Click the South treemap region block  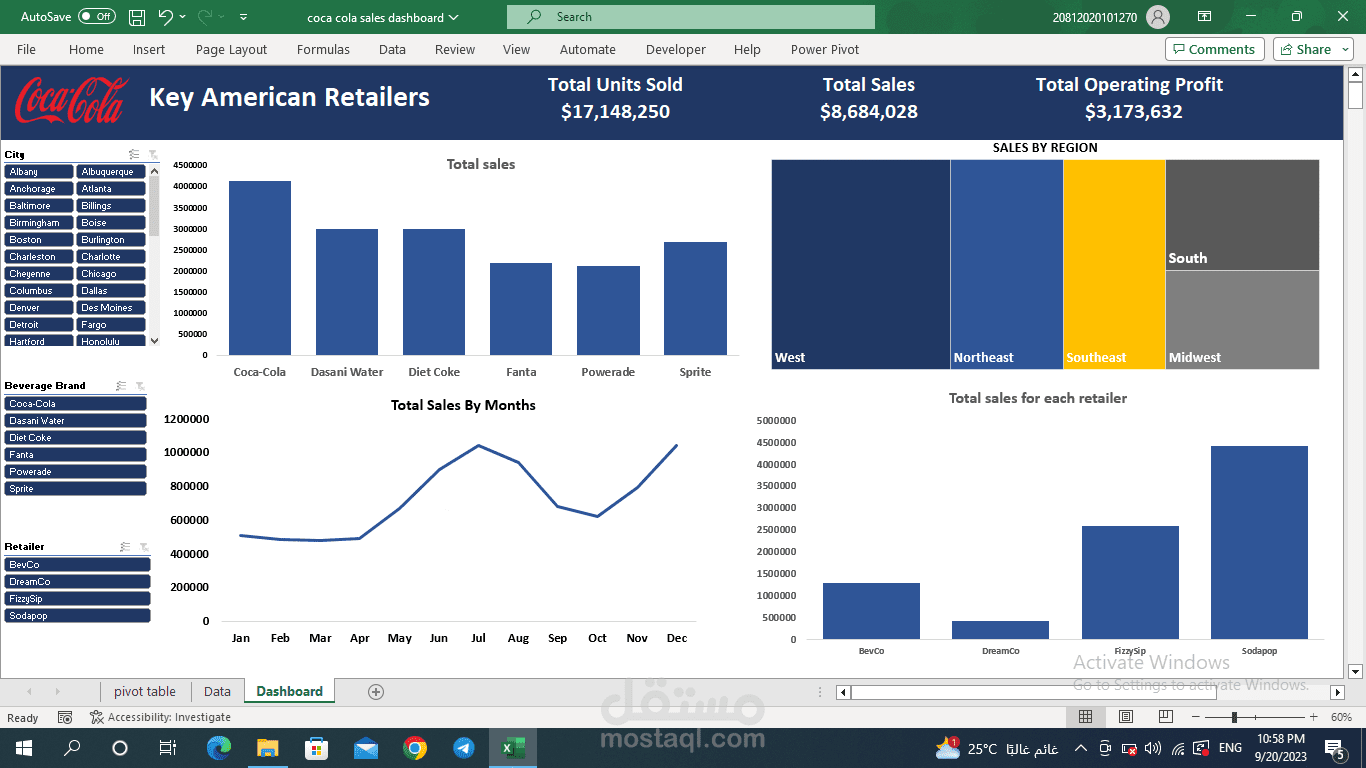click(1242, 214)
